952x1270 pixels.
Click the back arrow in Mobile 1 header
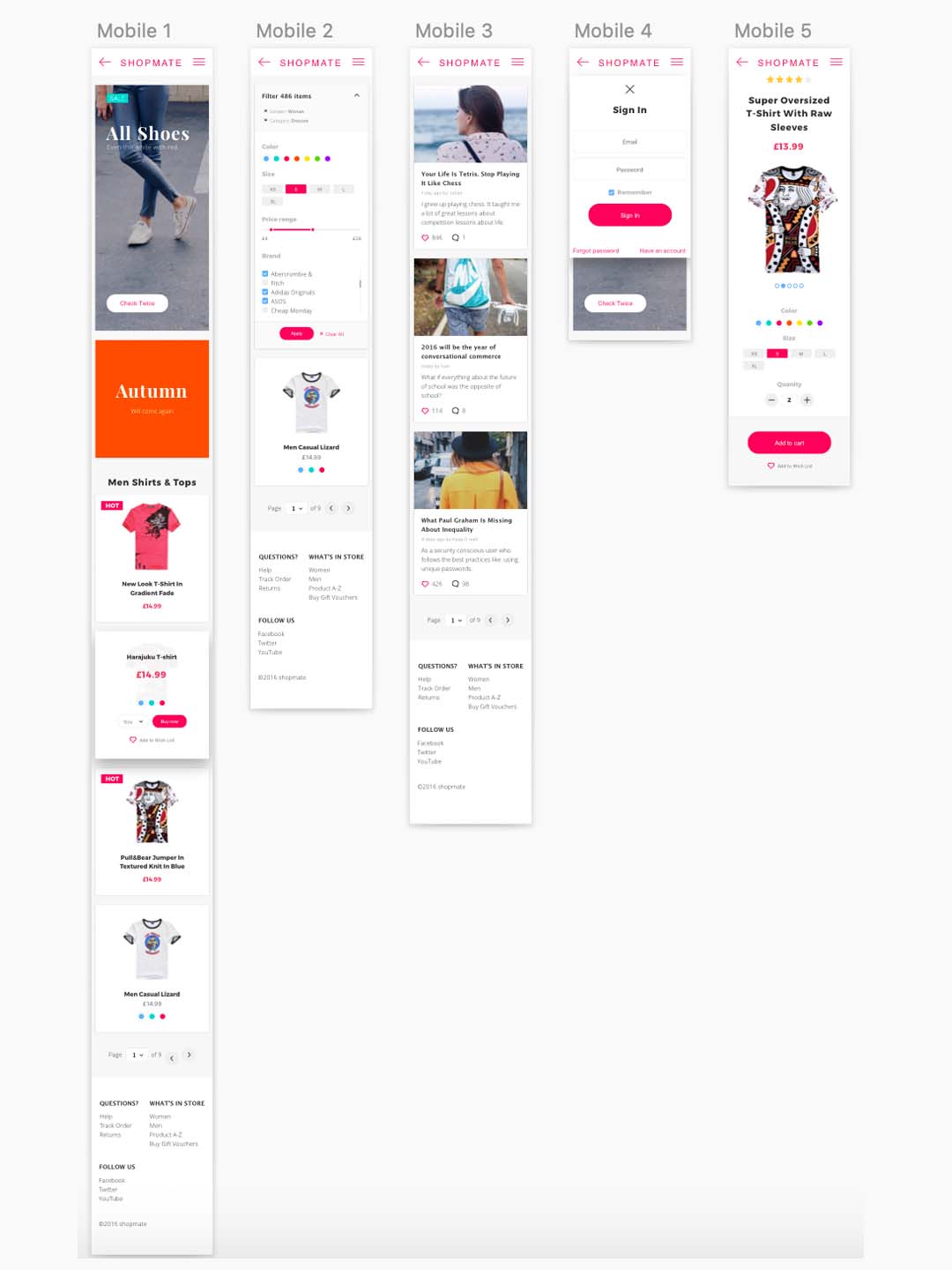[105, 62]
